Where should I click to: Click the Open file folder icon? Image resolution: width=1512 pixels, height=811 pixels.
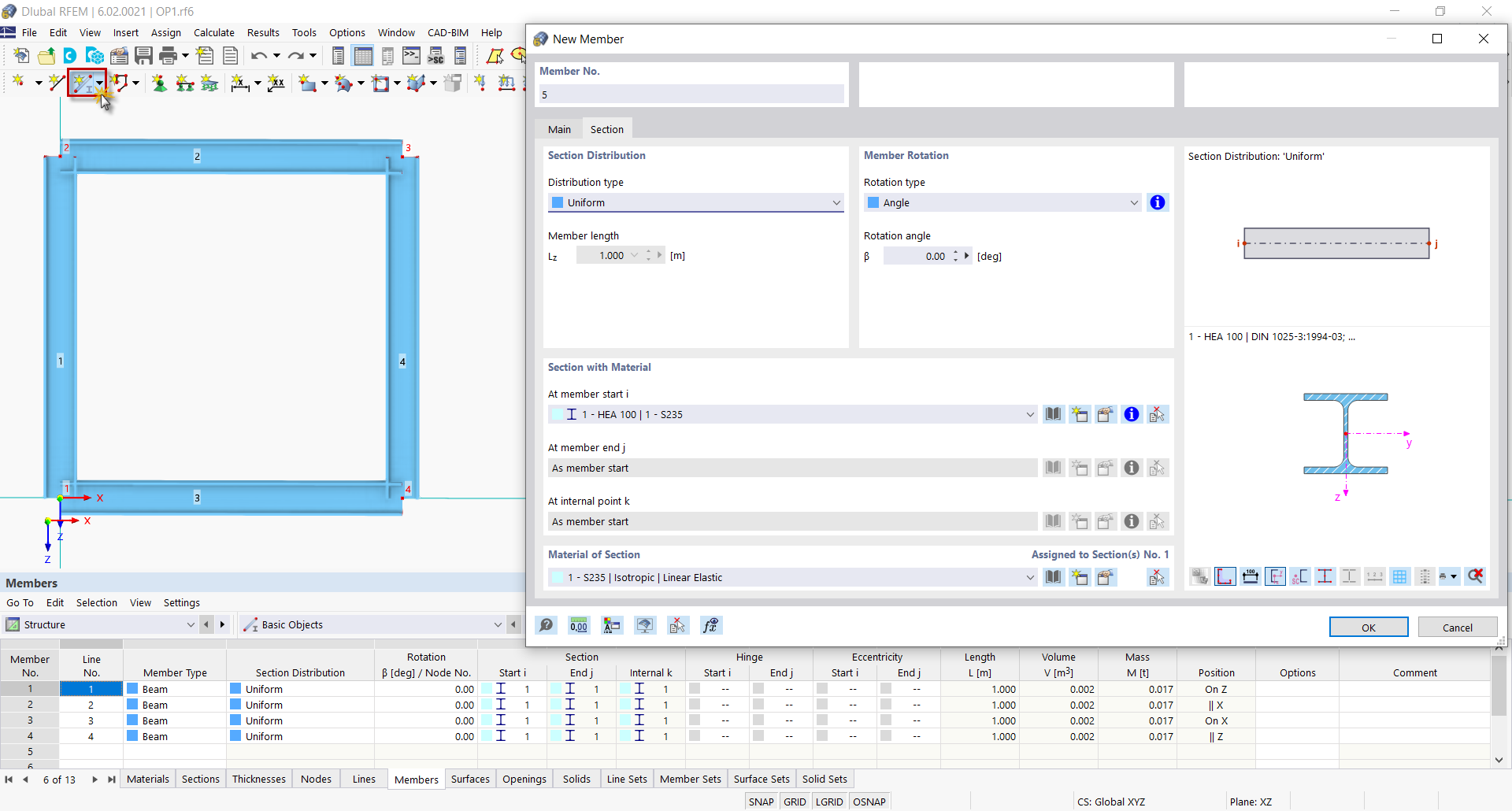(x=46, y=55)
